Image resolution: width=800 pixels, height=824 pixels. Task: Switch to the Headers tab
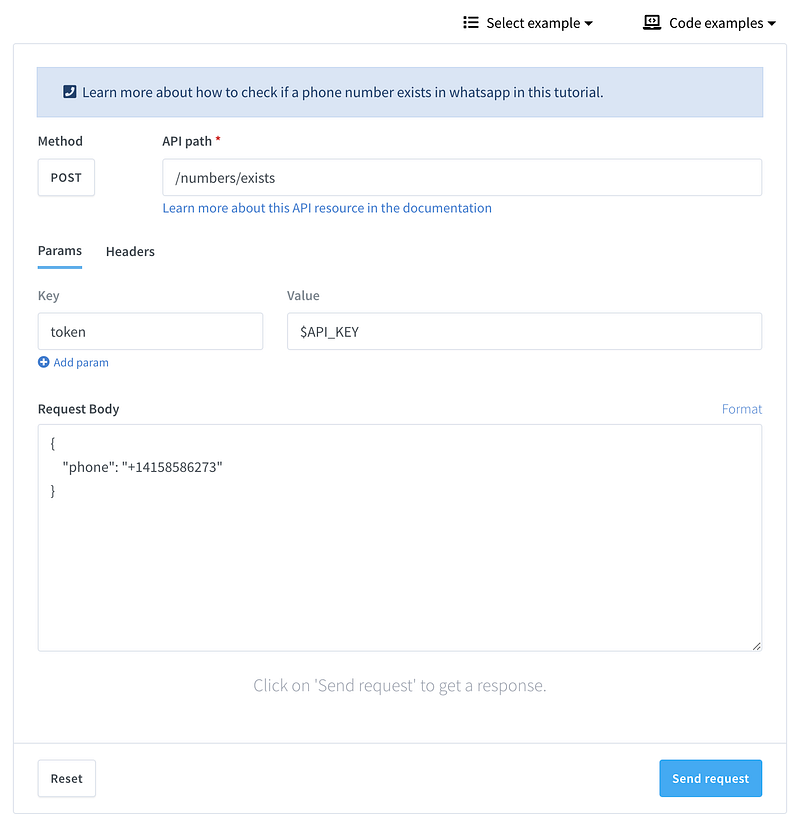[130, 252]
